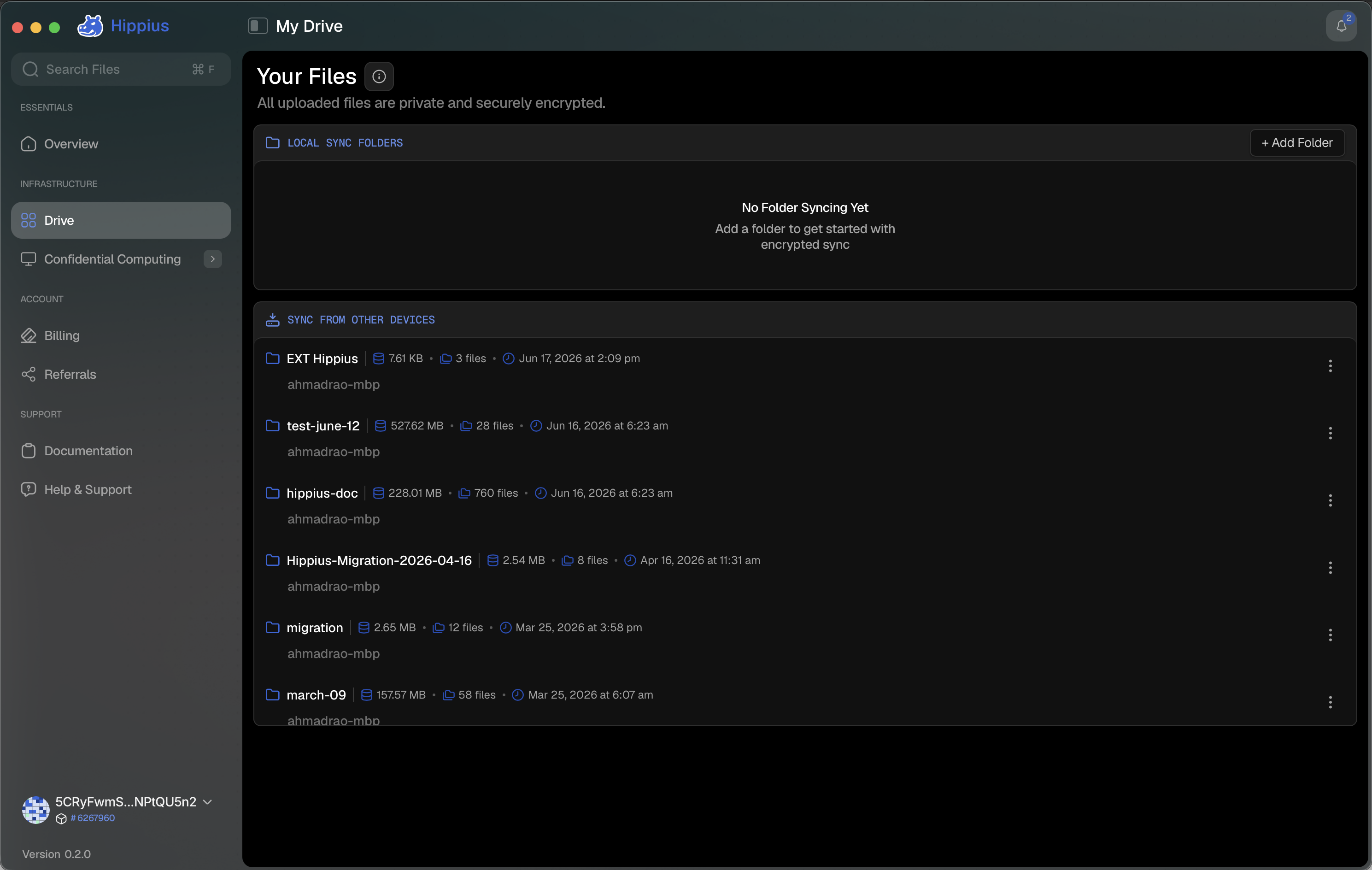Open more options for march-09
The width and height of the screenshot is (1372, 870).
point(1330,702)
